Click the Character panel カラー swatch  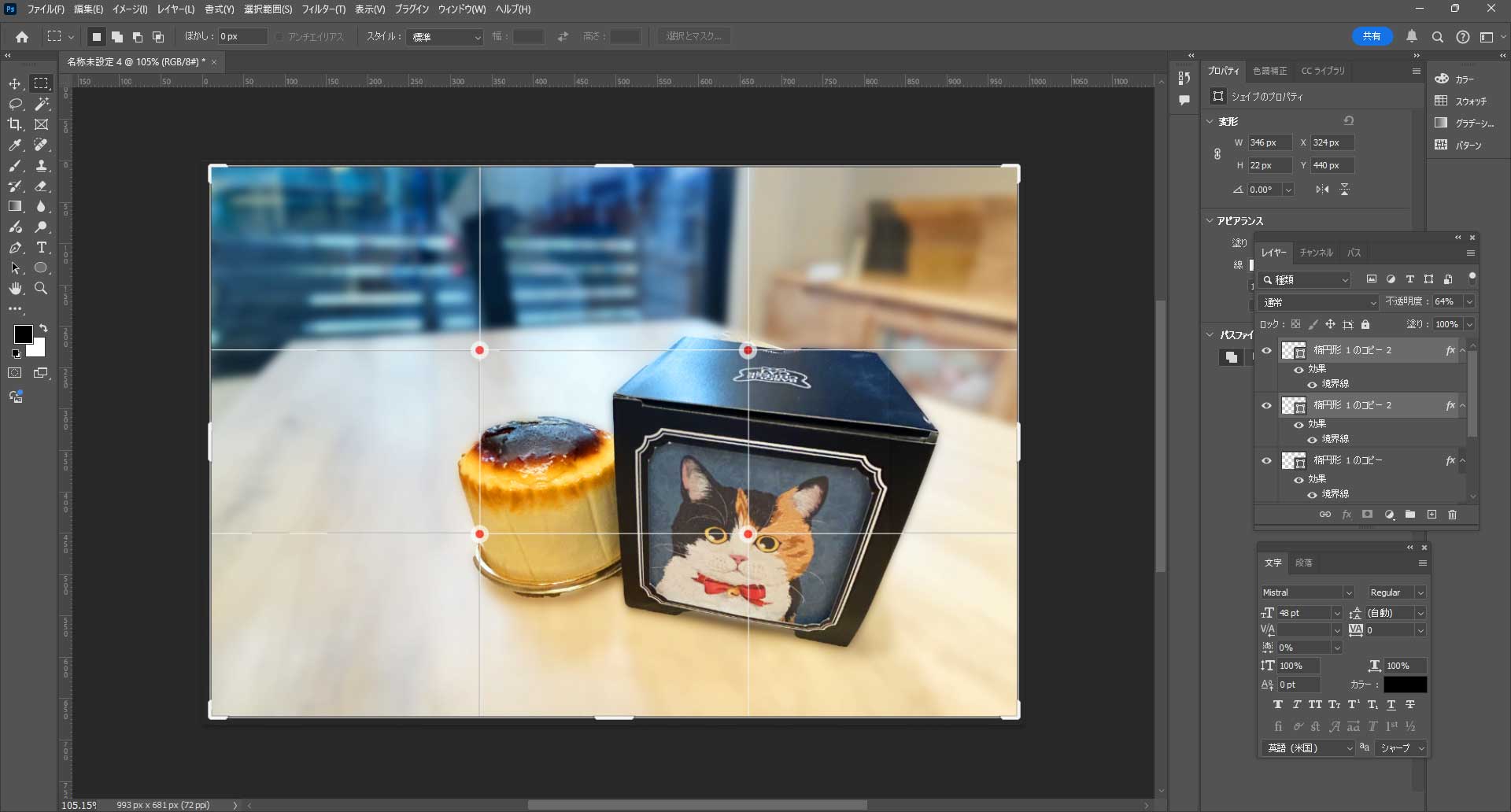coord(1405,685)
